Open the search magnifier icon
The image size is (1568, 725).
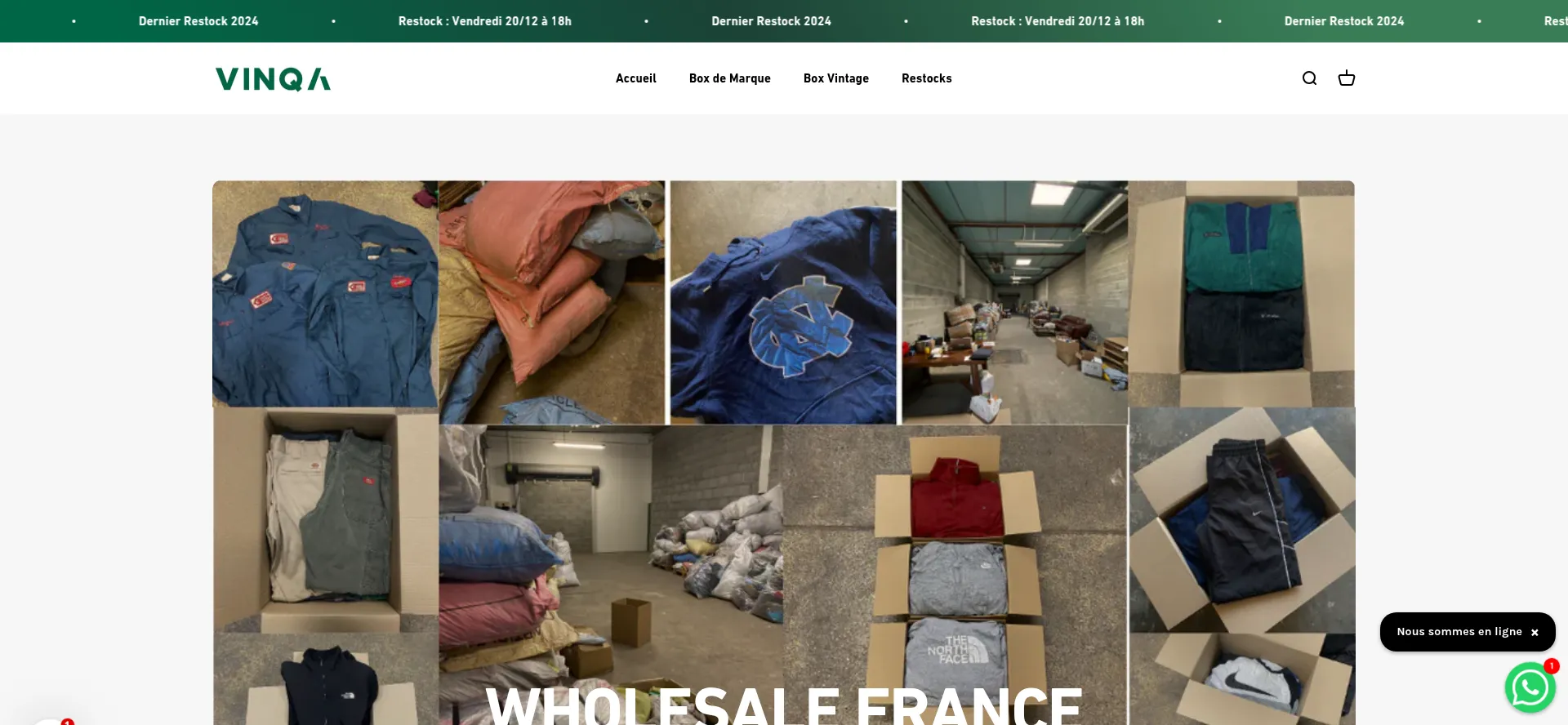click(x=1309, y=78)
